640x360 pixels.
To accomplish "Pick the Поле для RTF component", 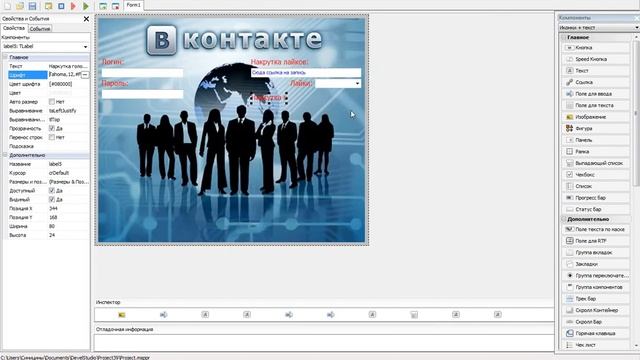I will coord(596,241).
